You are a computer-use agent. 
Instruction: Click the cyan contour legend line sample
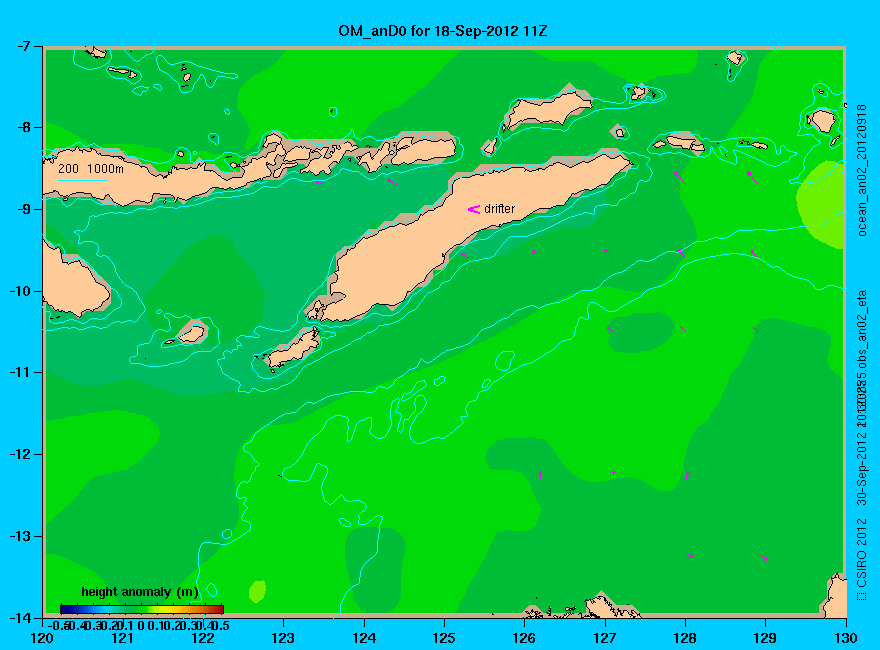tap(83, 180)
